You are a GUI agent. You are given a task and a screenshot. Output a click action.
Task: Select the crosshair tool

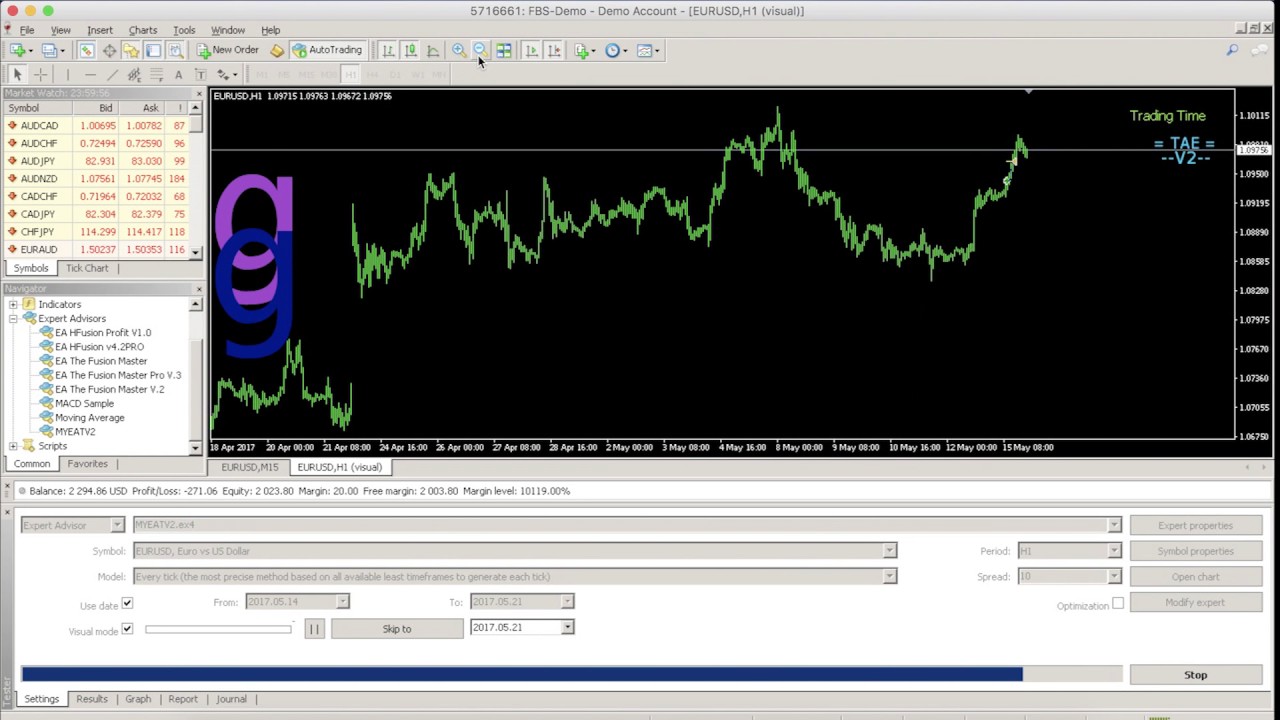pos(41,75)
